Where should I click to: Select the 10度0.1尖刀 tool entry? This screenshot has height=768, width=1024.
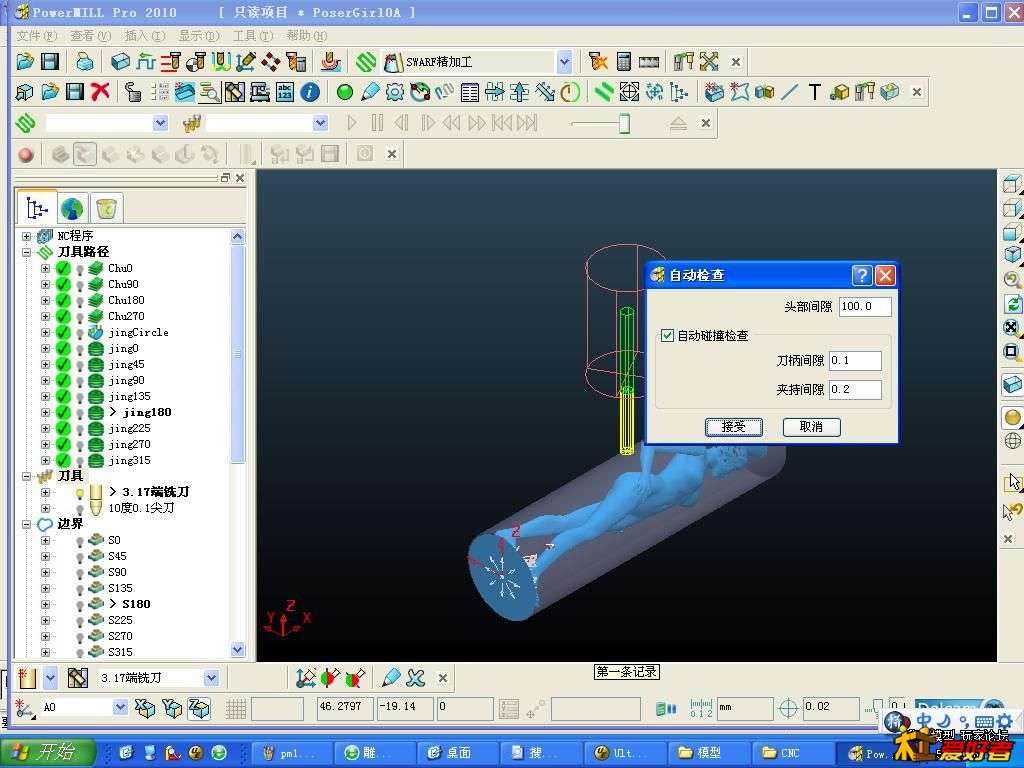pyautogui.click(x=141, y=509)
